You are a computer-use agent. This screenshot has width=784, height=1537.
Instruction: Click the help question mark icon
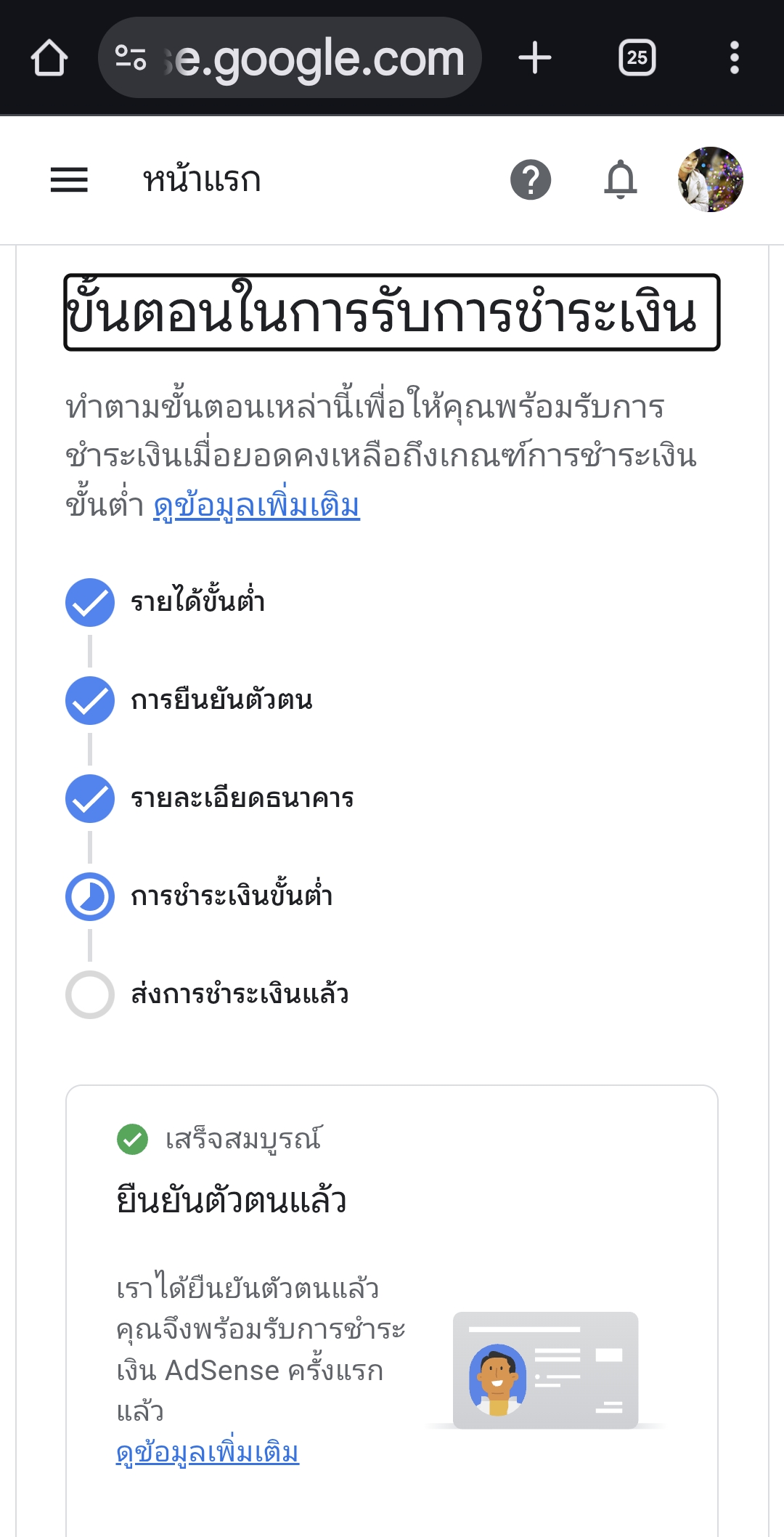pos(531,179)
